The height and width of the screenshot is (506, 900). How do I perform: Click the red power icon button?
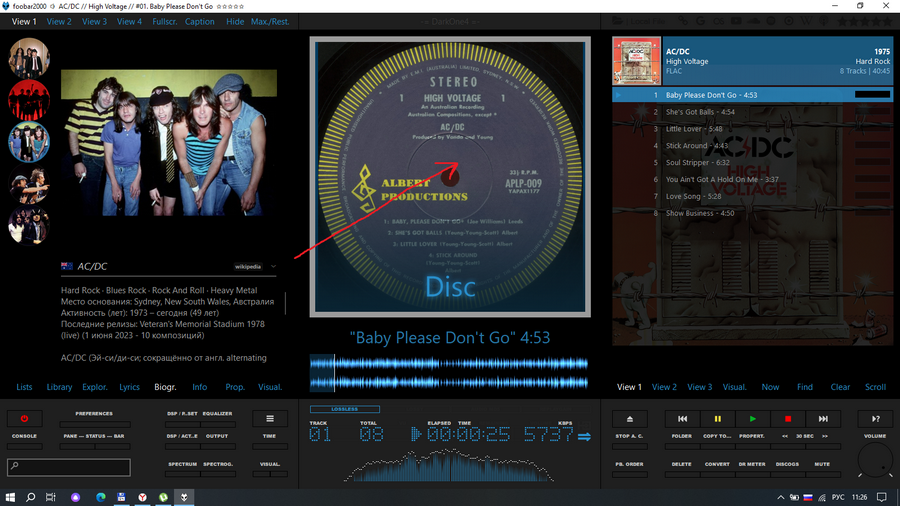(24, 419)
